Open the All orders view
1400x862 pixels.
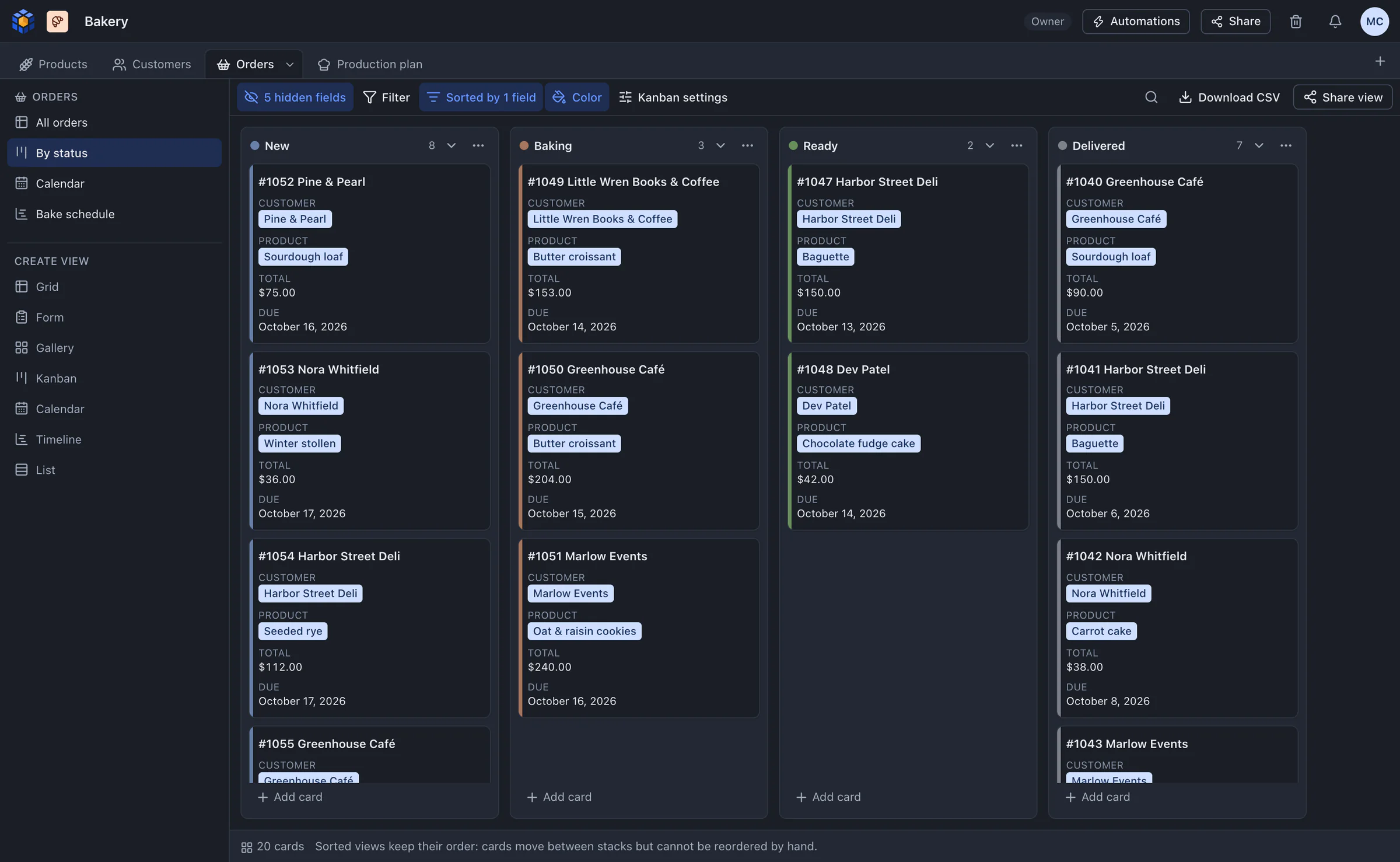(114, 123)
